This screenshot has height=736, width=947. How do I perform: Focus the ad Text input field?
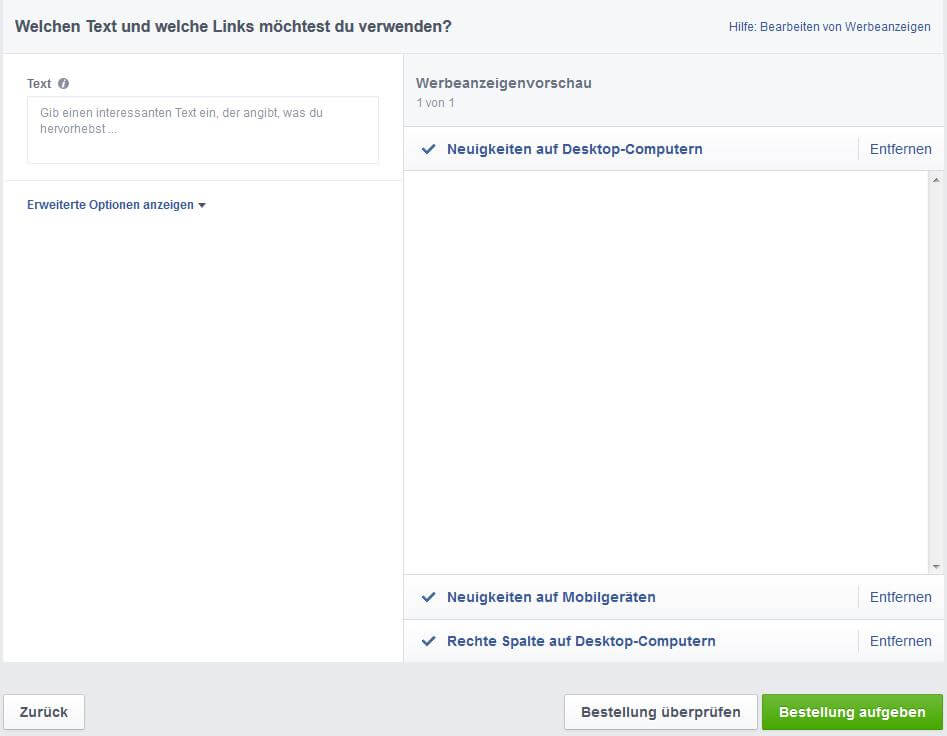click(x=203, y=130)
